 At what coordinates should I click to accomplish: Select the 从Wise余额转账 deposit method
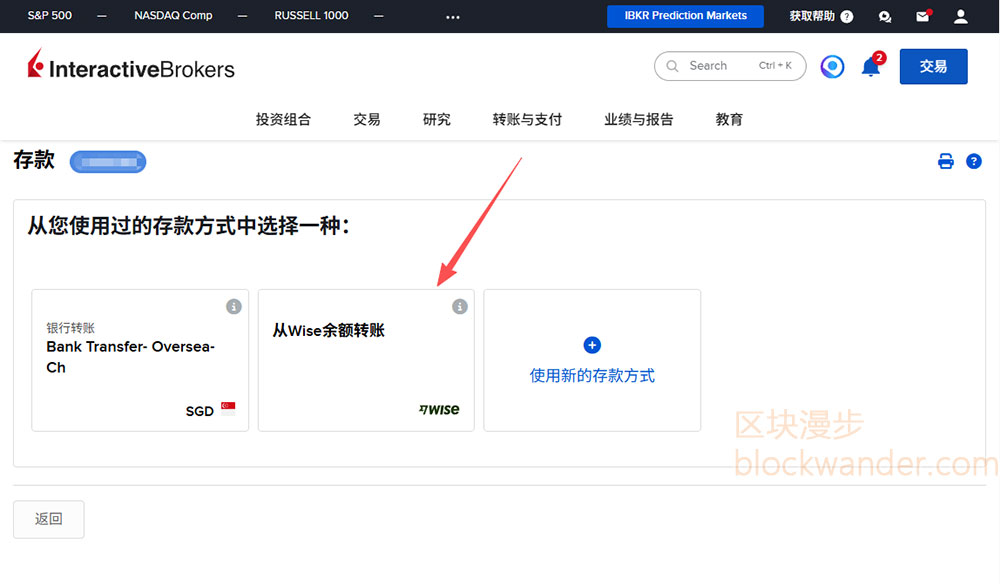(x=366, y=360)
